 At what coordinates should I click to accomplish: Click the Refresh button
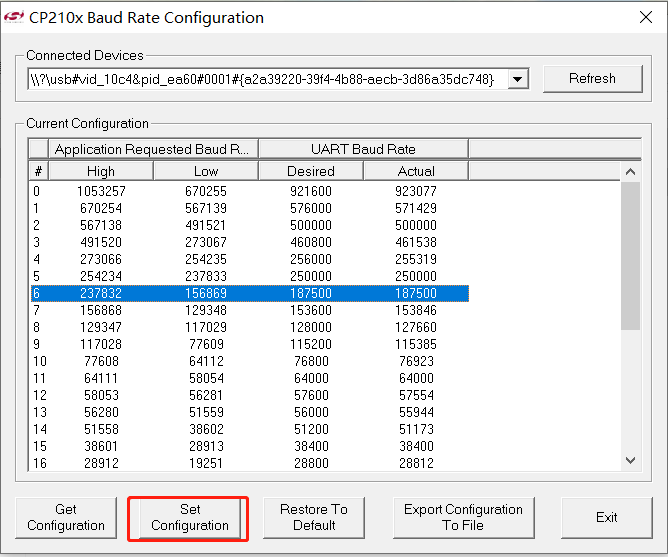(x=593, y=78)
